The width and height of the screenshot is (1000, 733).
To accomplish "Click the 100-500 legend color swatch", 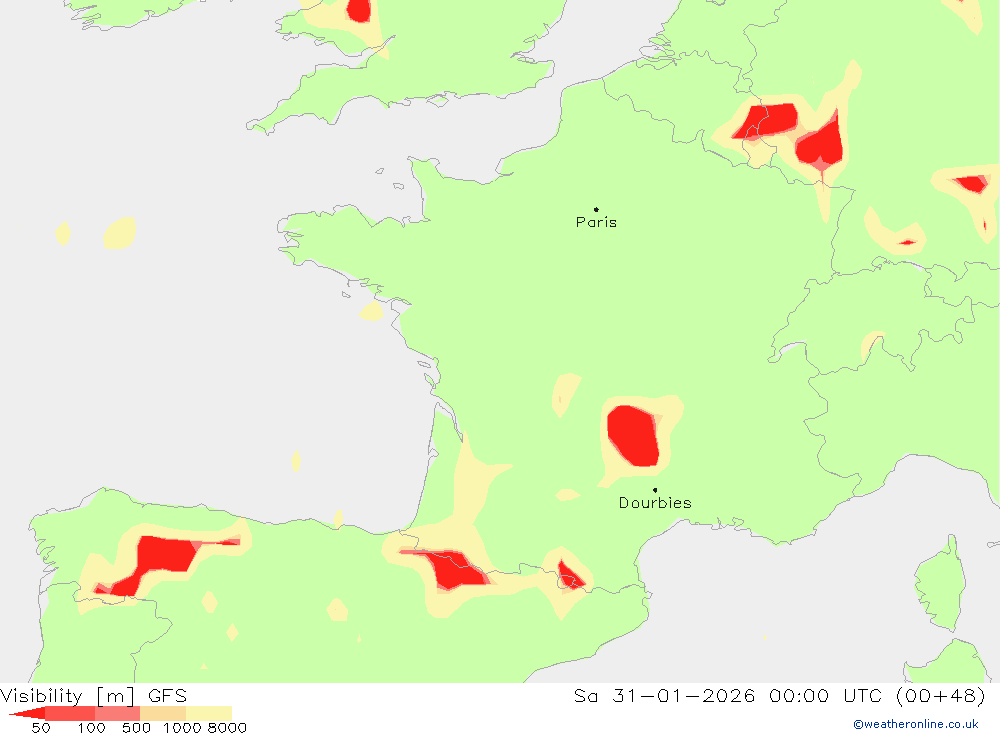I will click(117, 713).
